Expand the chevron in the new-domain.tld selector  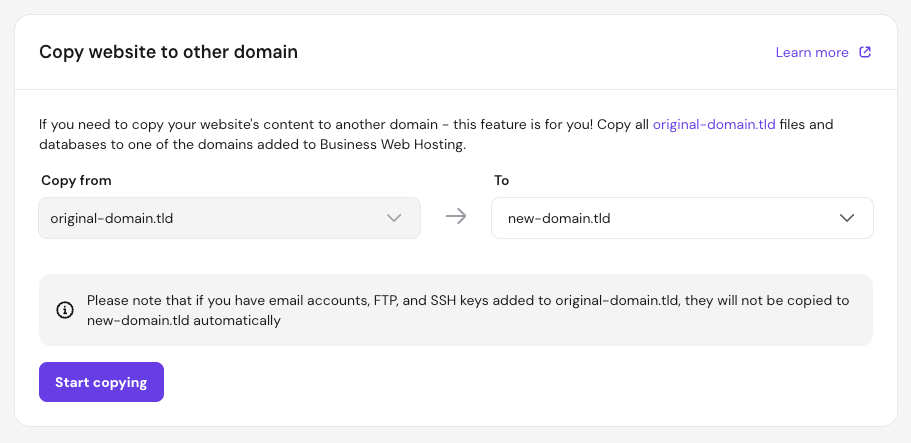pyautogui.click(x=847, y=218)
